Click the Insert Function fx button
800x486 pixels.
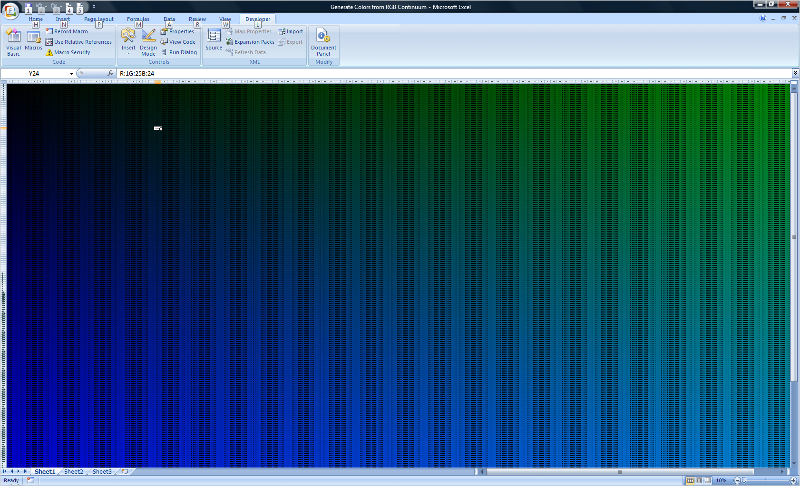click(x=110, y=73)
